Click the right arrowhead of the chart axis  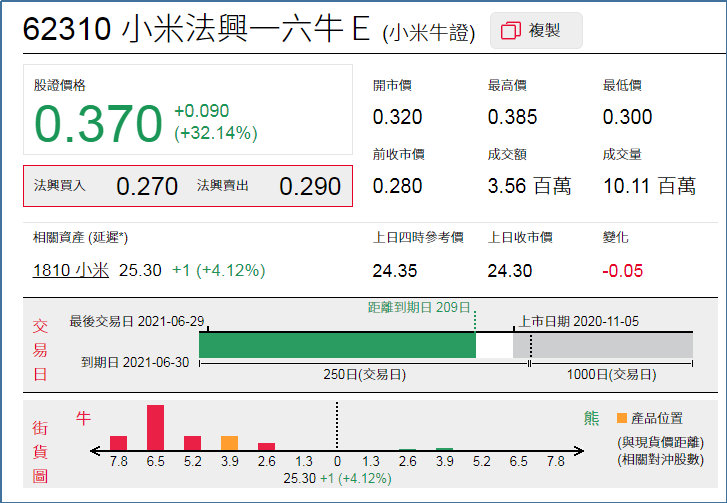[579, 451]
